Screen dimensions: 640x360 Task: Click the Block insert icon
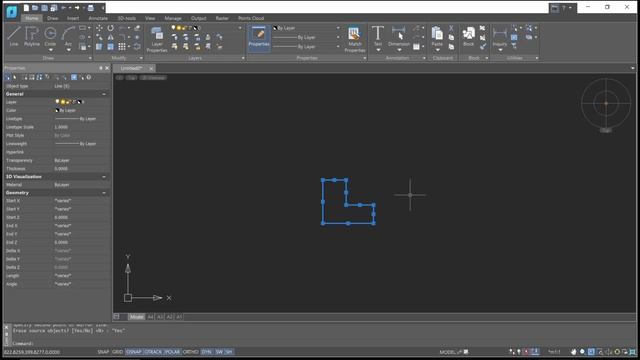(469, 36)
